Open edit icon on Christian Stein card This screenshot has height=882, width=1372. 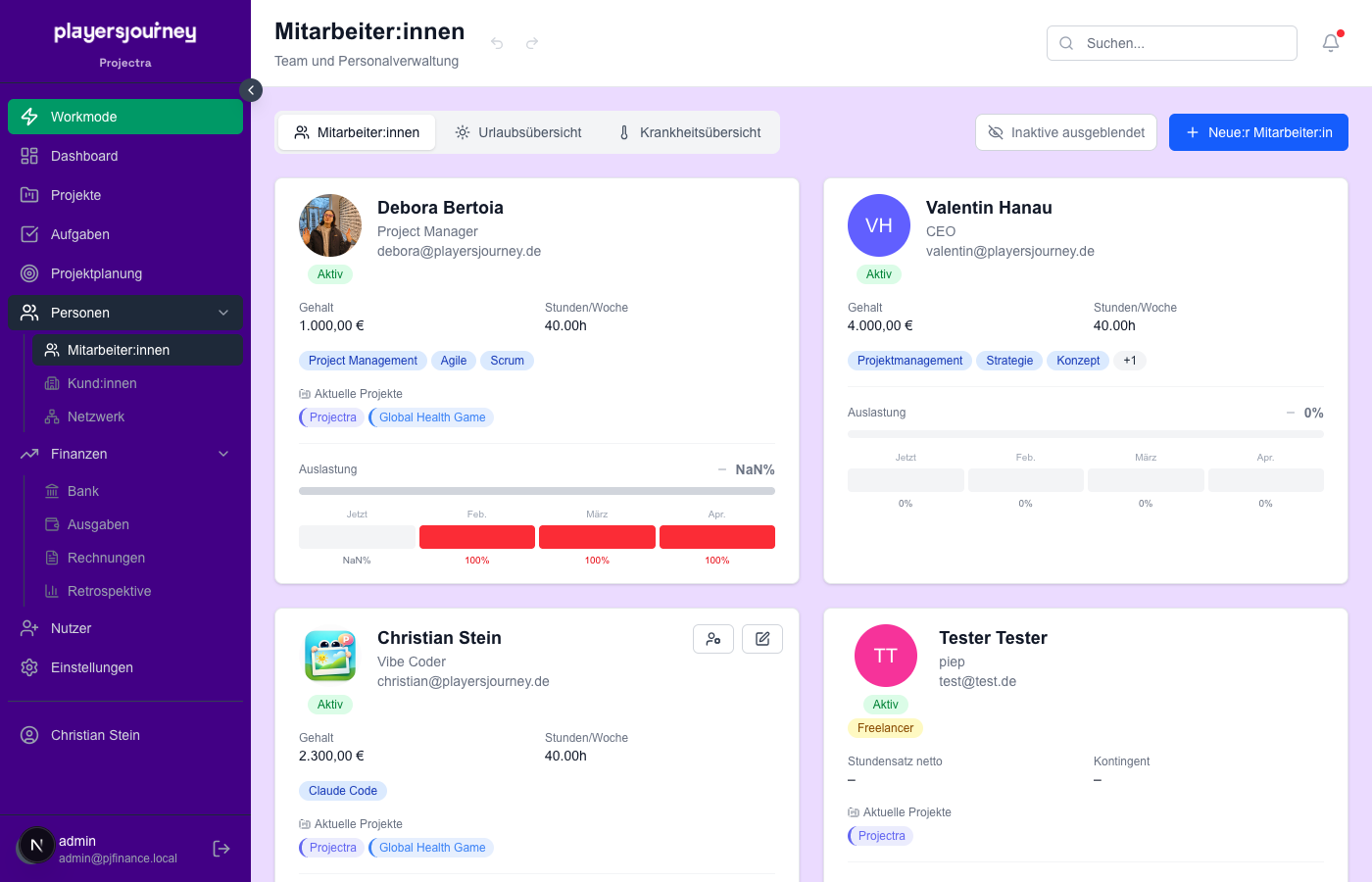pos(761,639)
